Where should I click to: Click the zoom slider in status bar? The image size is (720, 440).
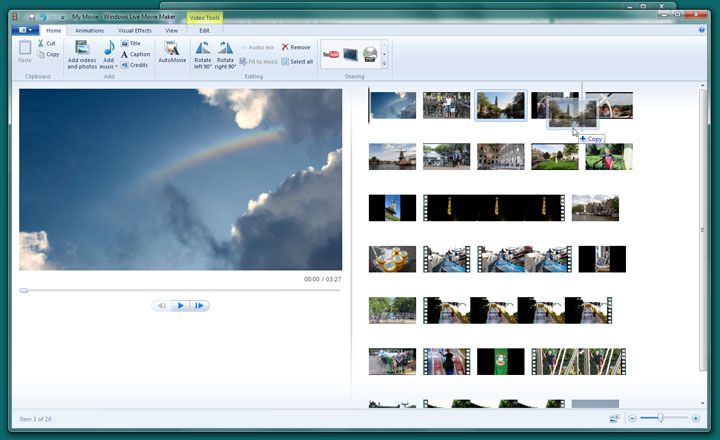[x=661, y=417]
